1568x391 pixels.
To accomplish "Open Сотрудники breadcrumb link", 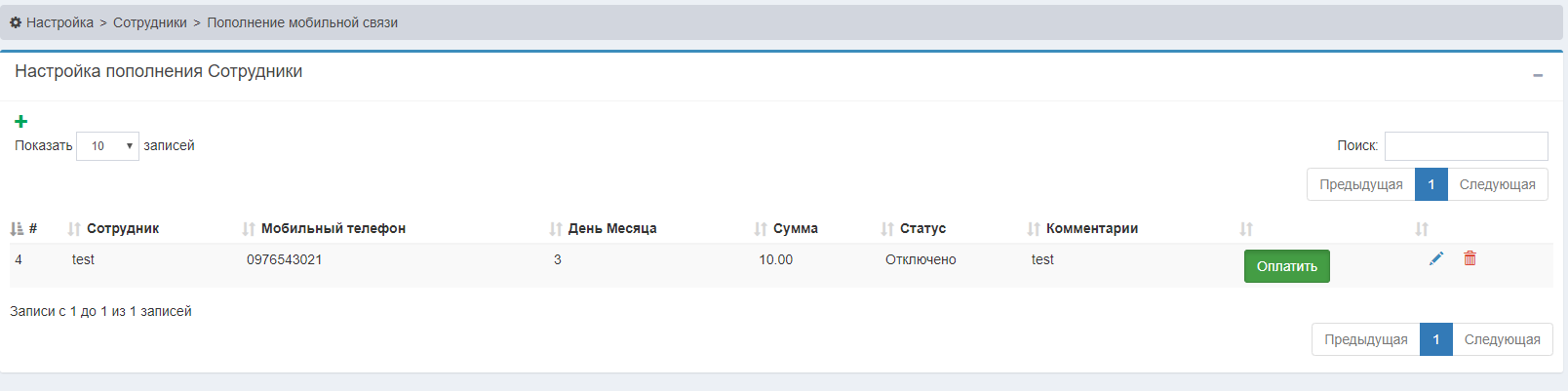I will (149, 22).
